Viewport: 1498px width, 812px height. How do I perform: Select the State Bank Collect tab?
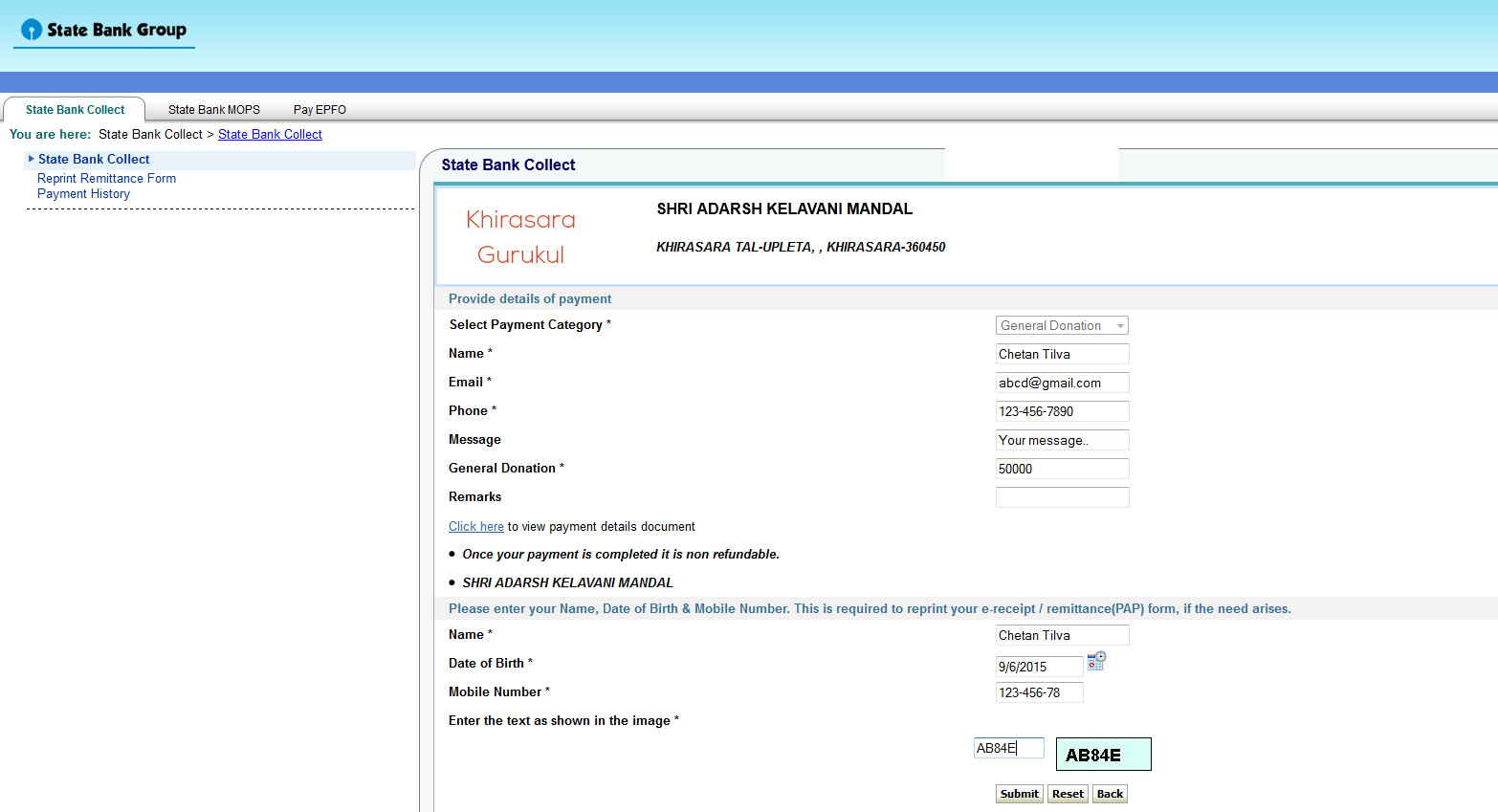tap(75, 110)
